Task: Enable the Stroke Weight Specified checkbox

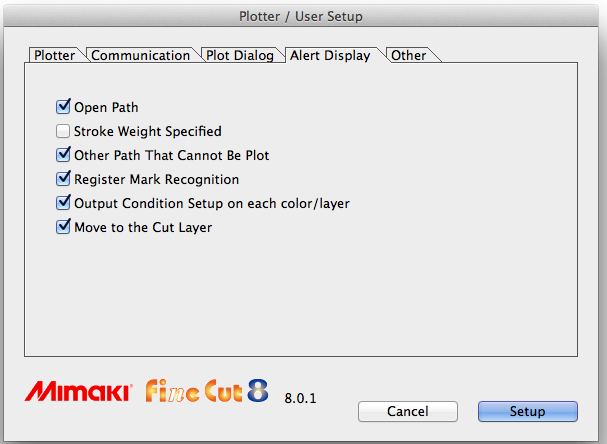Action: [x=64, y=131]
